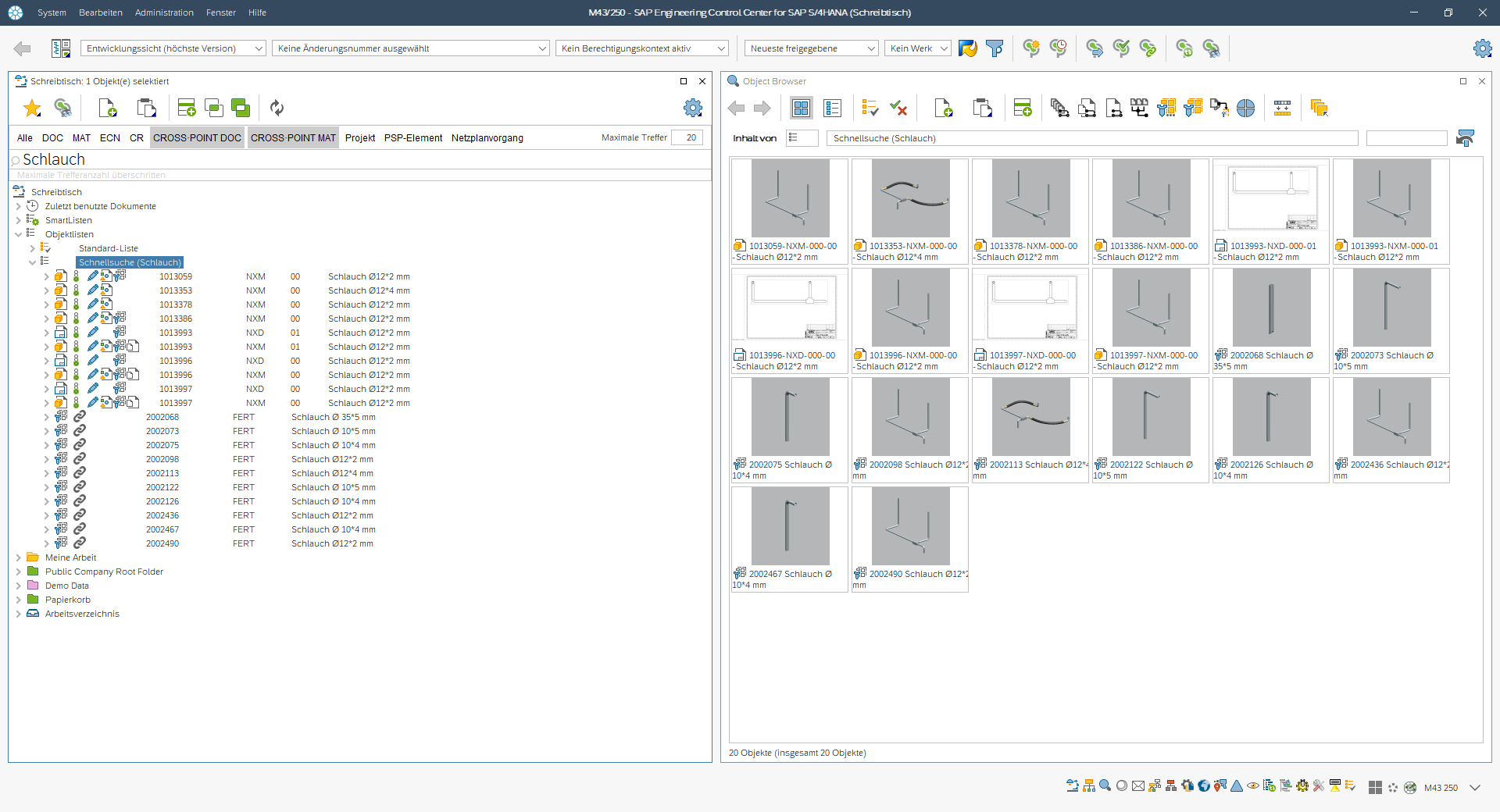Screen dimensions: 1500x812
Task: Click the blue-yellow refresh arrow icon beside Kein Werk
Action: tap(968, 48)
